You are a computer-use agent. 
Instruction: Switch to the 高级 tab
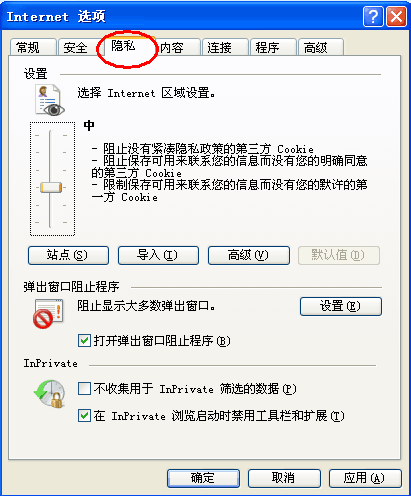(321, 47)
